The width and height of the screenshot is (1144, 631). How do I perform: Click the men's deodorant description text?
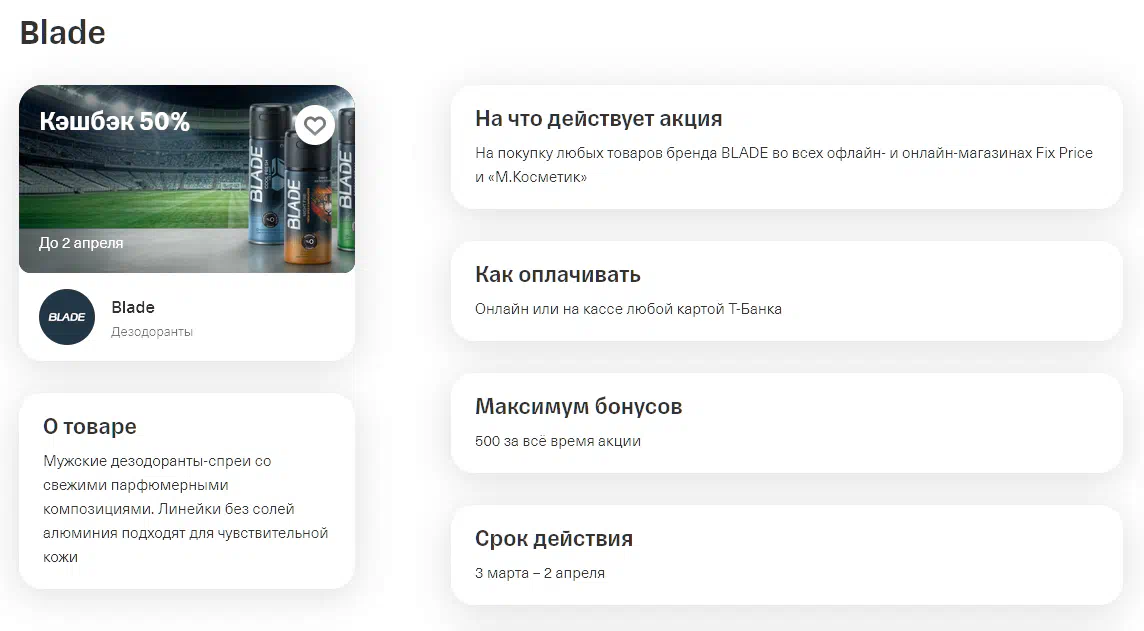coord(185,509)
